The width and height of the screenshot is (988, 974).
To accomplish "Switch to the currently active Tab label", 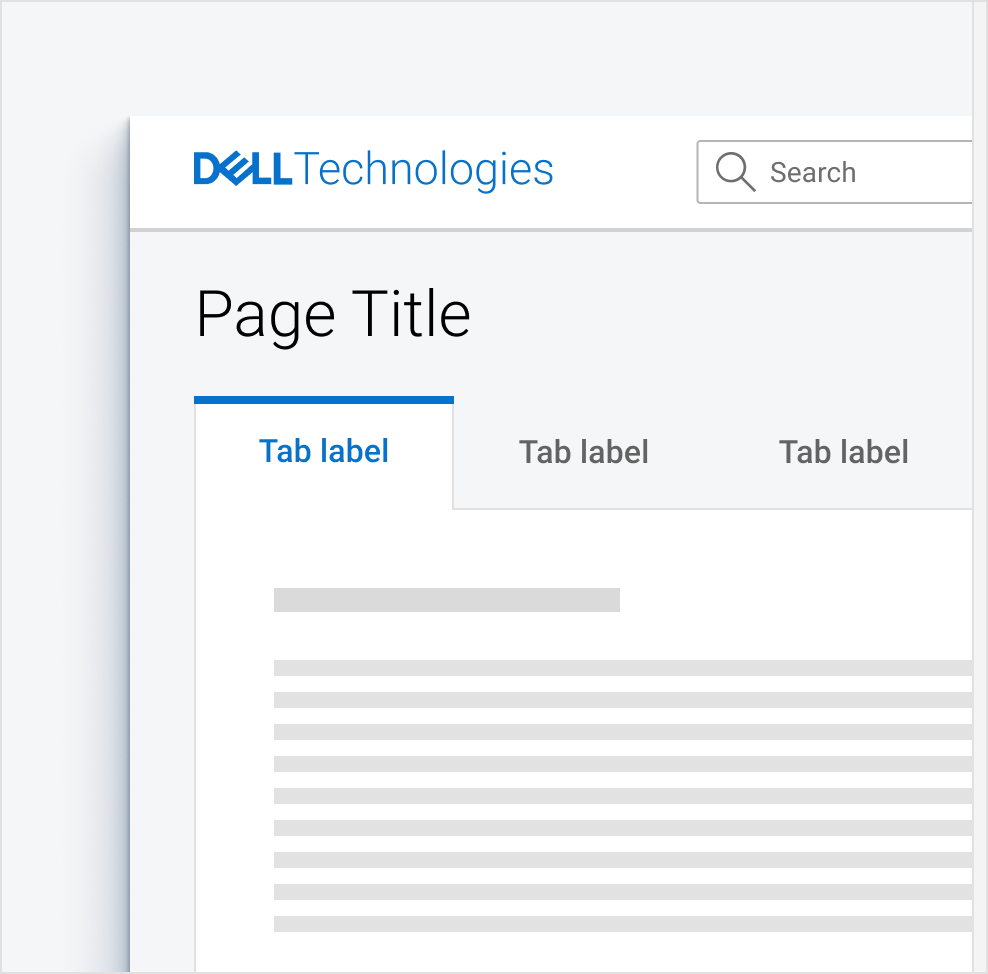I will coord(324,451).
